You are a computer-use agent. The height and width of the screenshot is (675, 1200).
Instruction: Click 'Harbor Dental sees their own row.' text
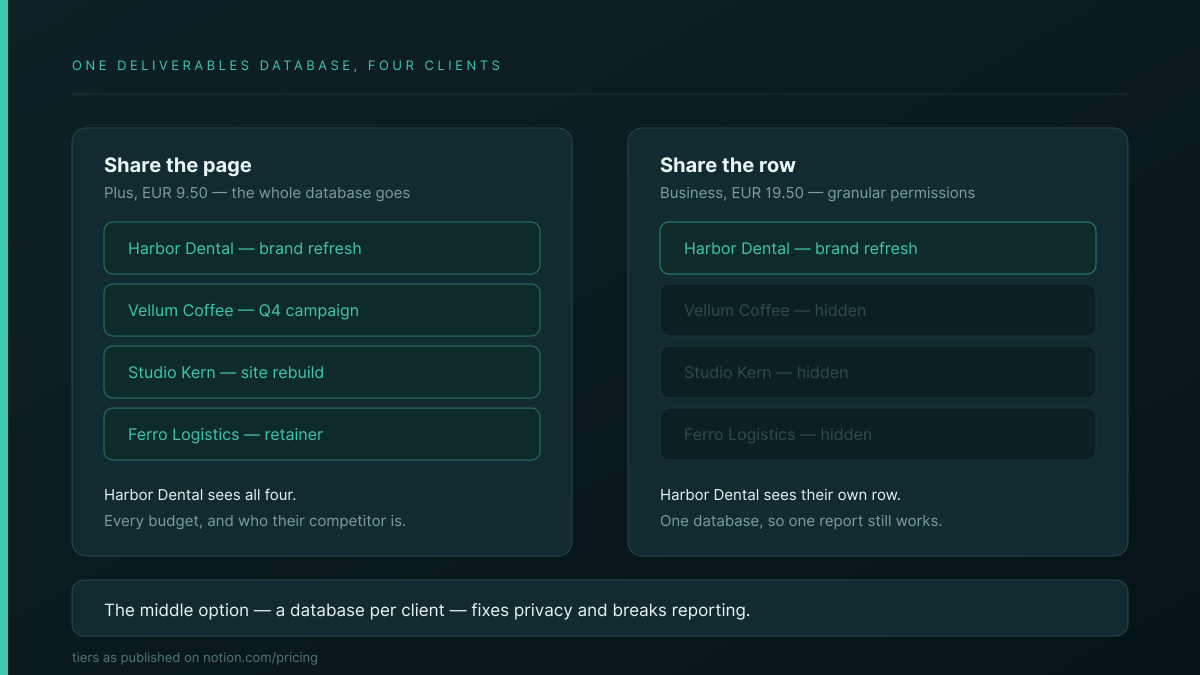pos(780,495)
